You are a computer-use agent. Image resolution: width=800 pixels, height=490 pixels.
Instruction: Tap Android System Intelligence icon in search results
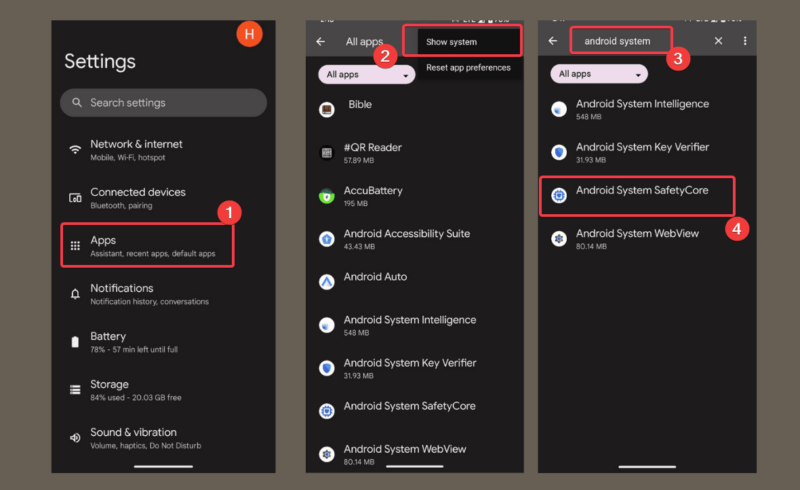click(559, 109)
